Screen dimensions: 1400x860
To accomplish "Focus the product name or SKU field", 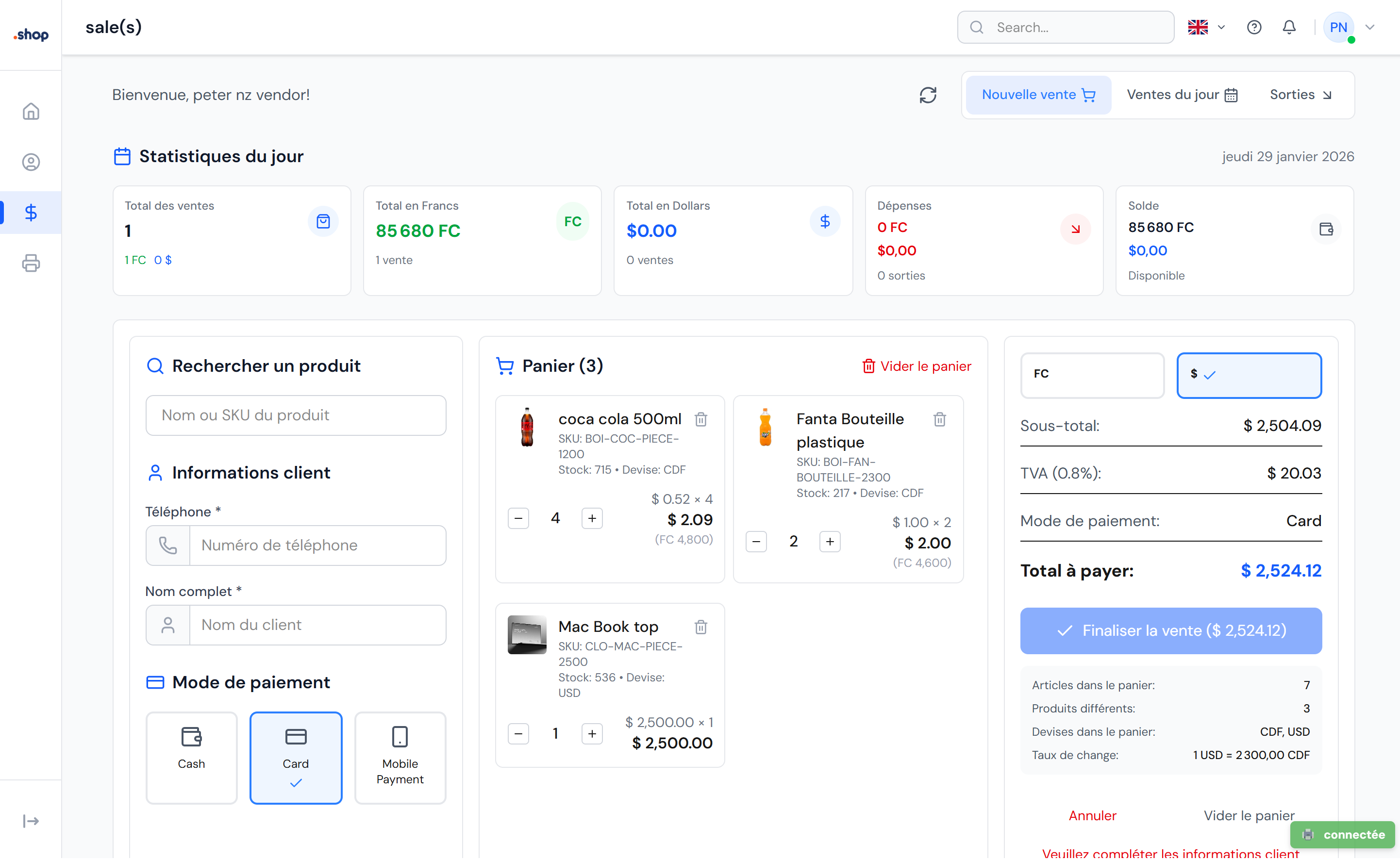I will click(x=296, y=415).
